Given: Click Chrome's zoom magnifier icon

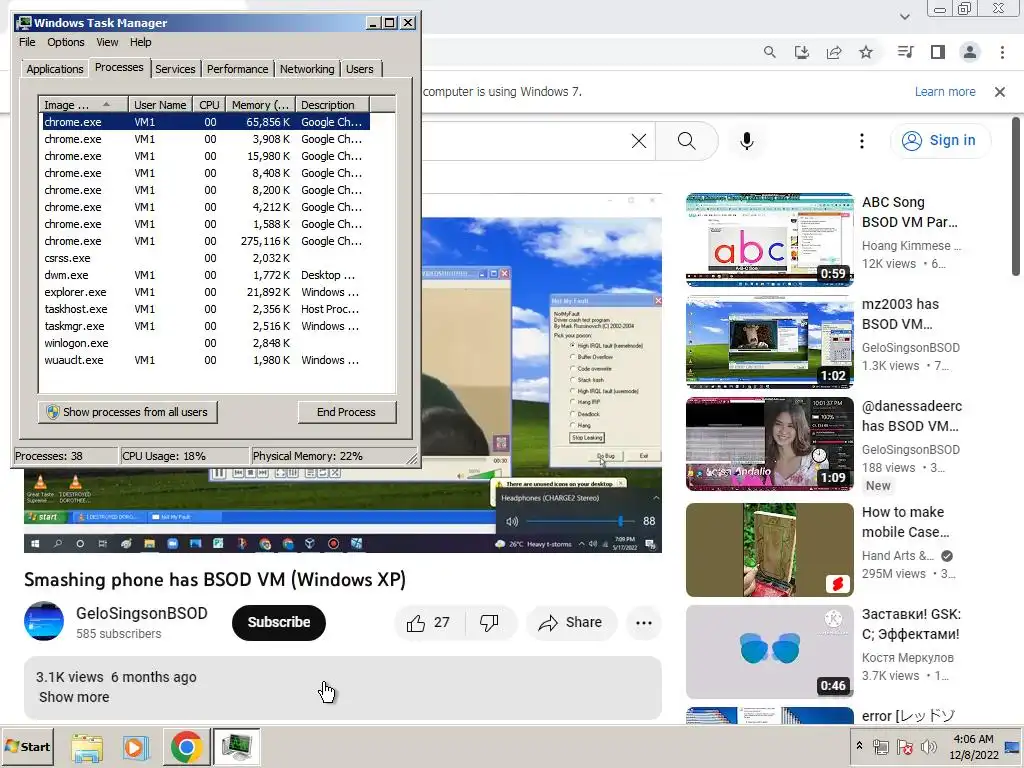Looking at the screenshot, I should pyautogui.click(x=770, y=52).
